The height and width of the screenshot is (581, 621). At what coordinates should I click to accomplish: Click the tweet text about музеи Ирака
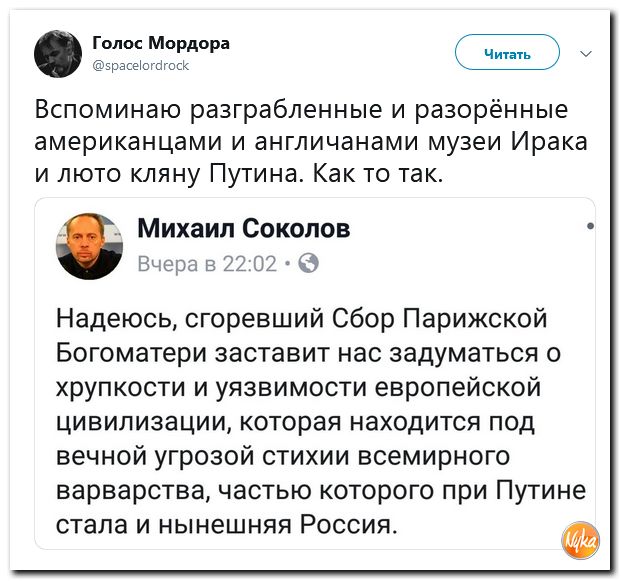[x=311, y=141]
